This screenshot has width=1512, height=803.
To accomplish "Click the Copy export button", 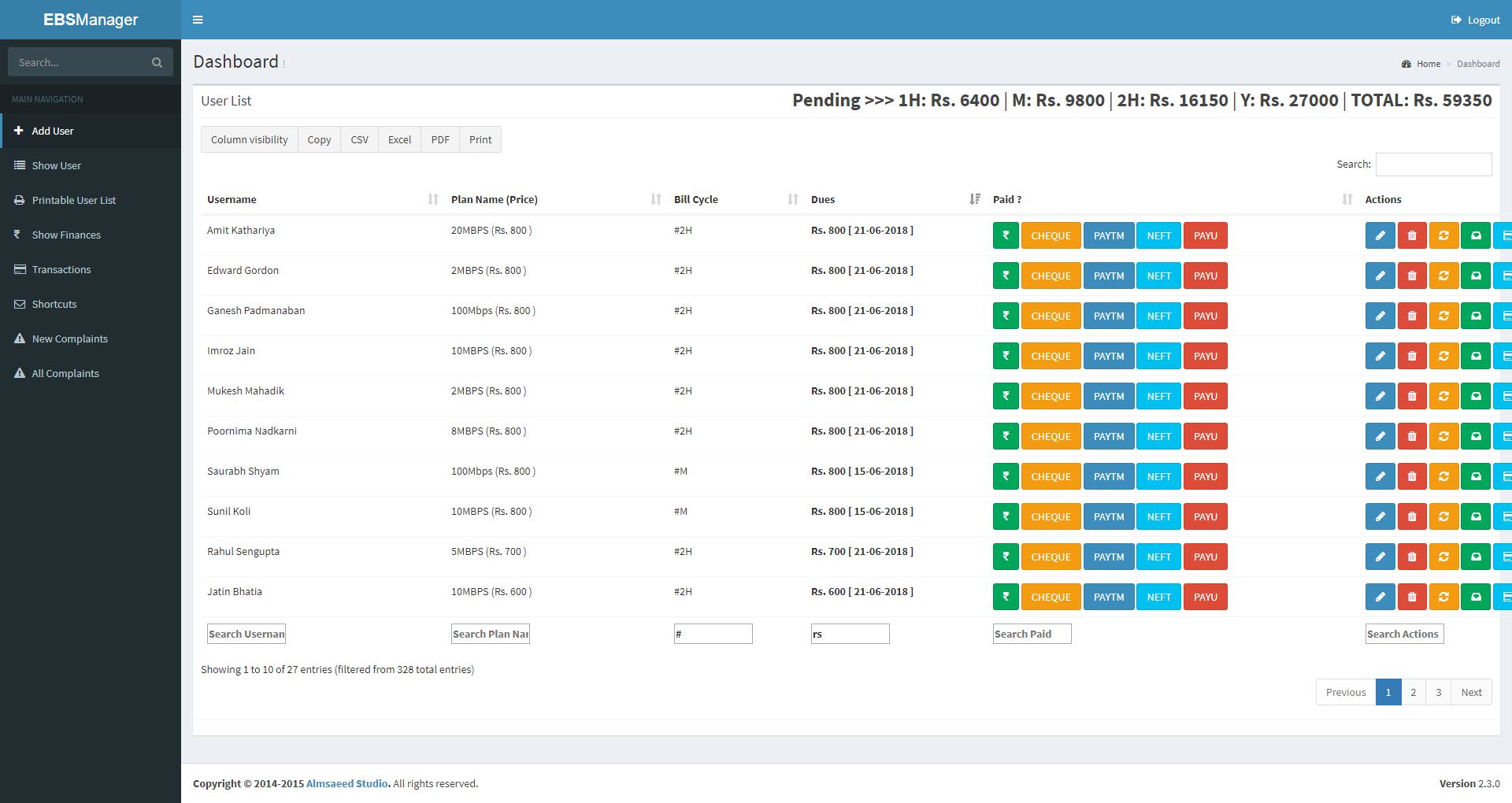I will coord(319,139).
